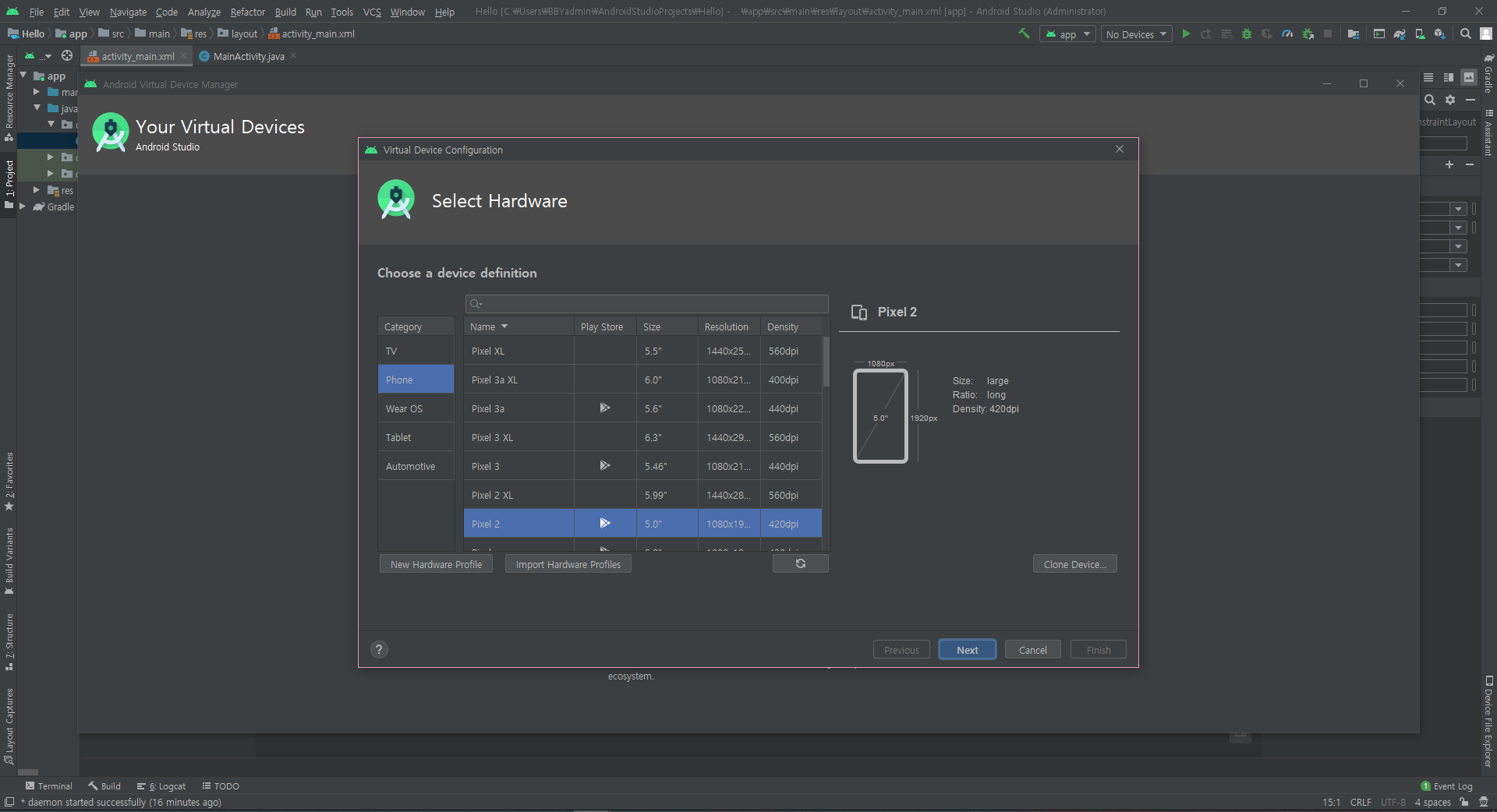The image size is (1497, 812).
Task: Click the help question mark icon
Action: tap(379, 649)
